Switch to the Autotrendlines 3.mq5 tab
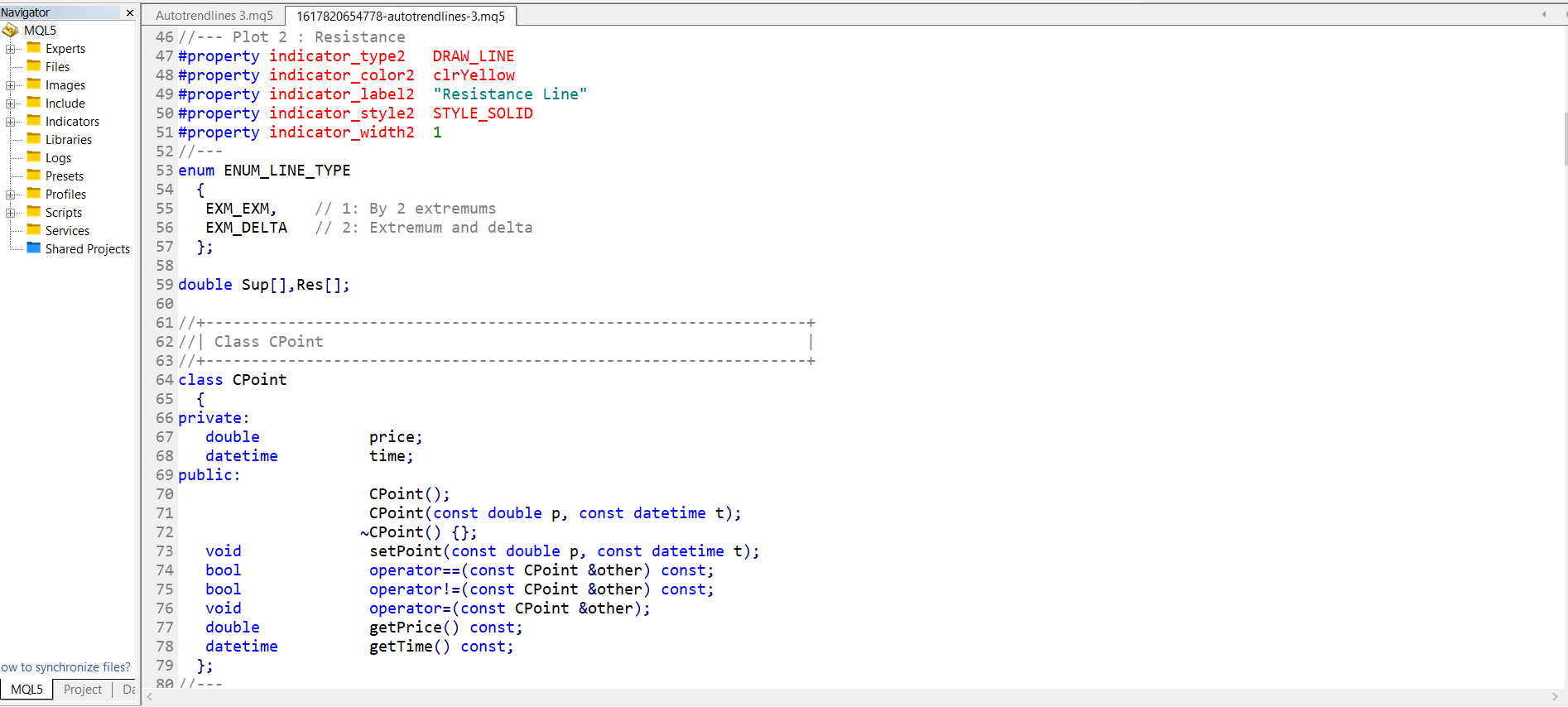 (214, 16)
